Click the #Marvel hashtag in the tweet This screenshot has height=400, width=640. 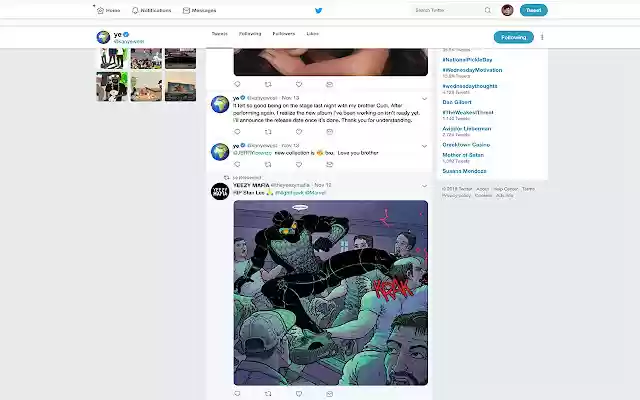(x=315, y=193)
